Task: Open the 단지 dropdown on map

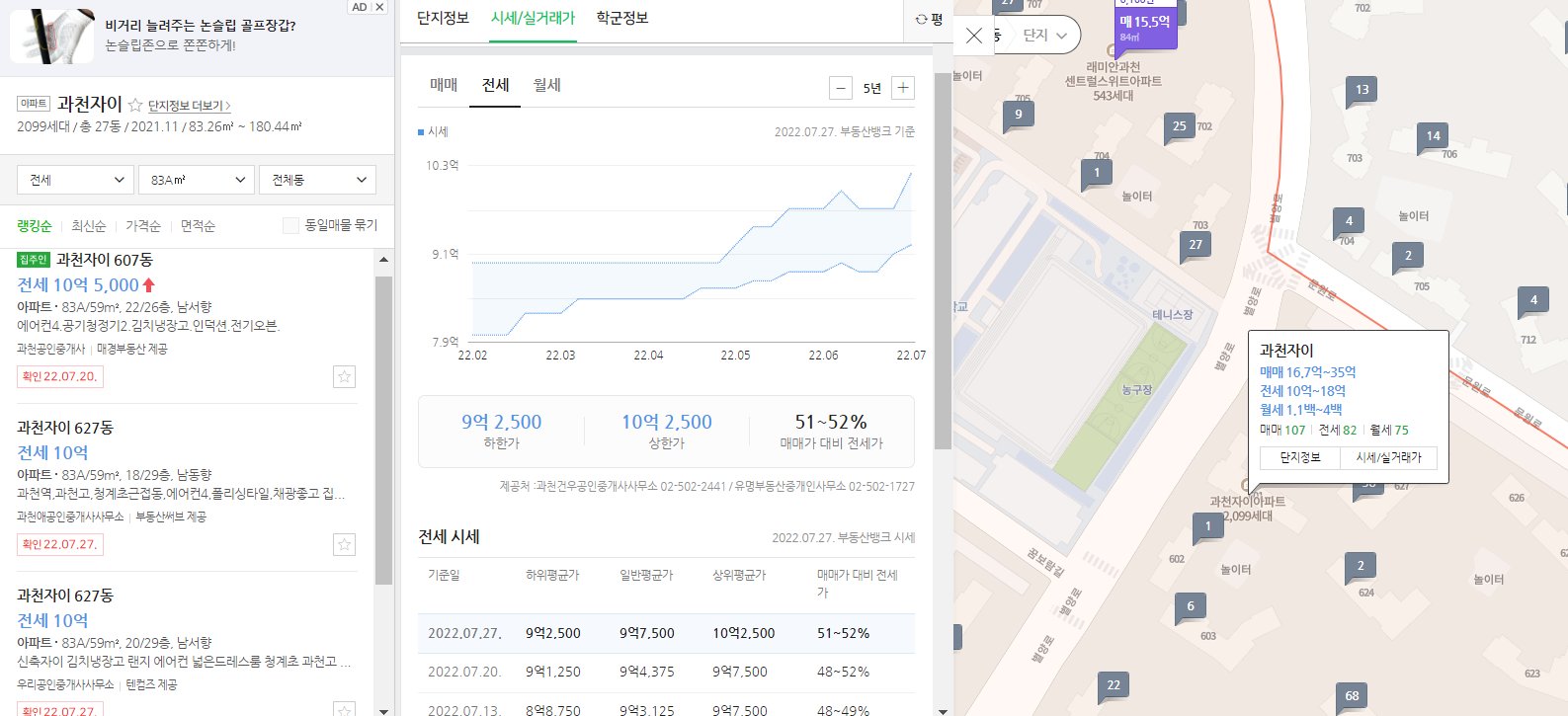Action: tap(1044, 36)
